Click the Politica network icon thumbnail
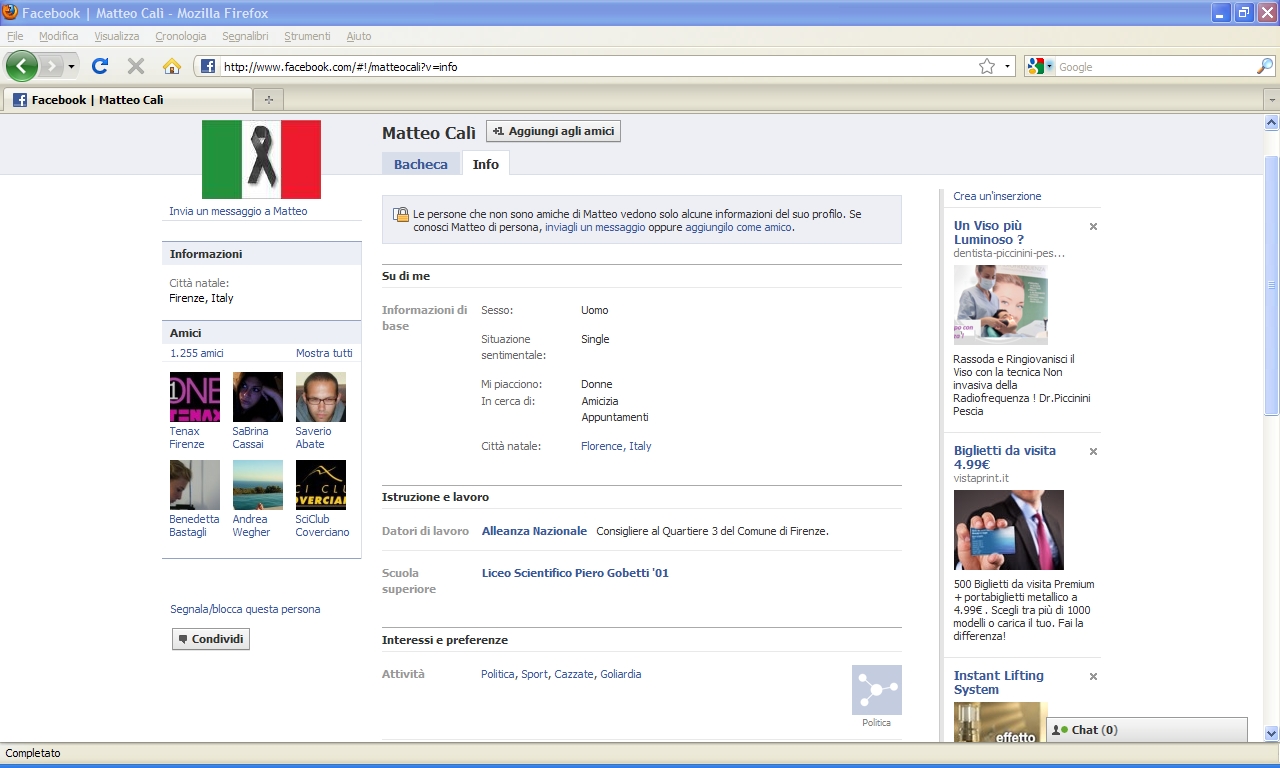 click(877, 690)
